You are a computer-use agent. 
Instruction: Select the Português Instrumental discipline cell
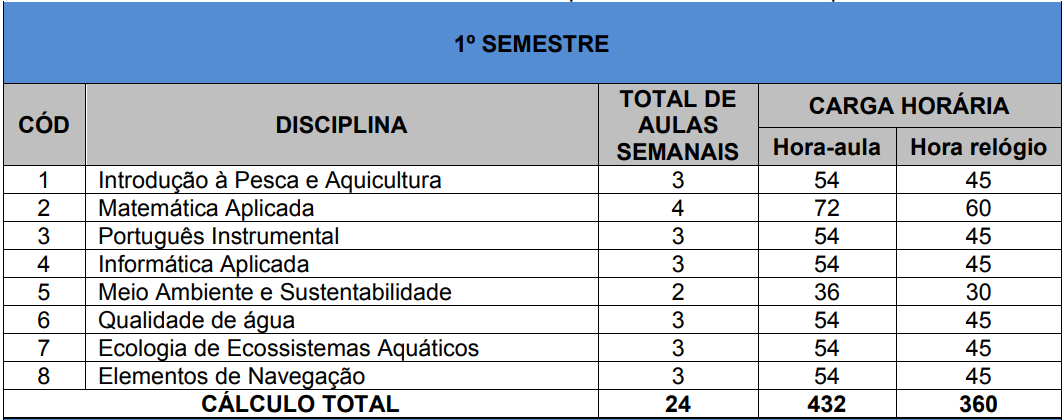[x=218, y=236]
